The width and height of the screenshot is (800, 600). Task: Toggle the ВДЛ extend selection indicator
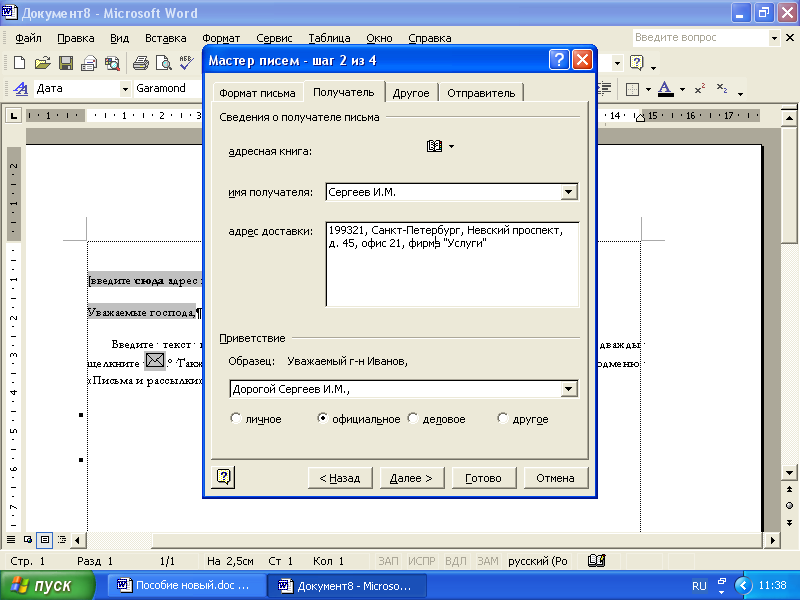coord(456,561)
